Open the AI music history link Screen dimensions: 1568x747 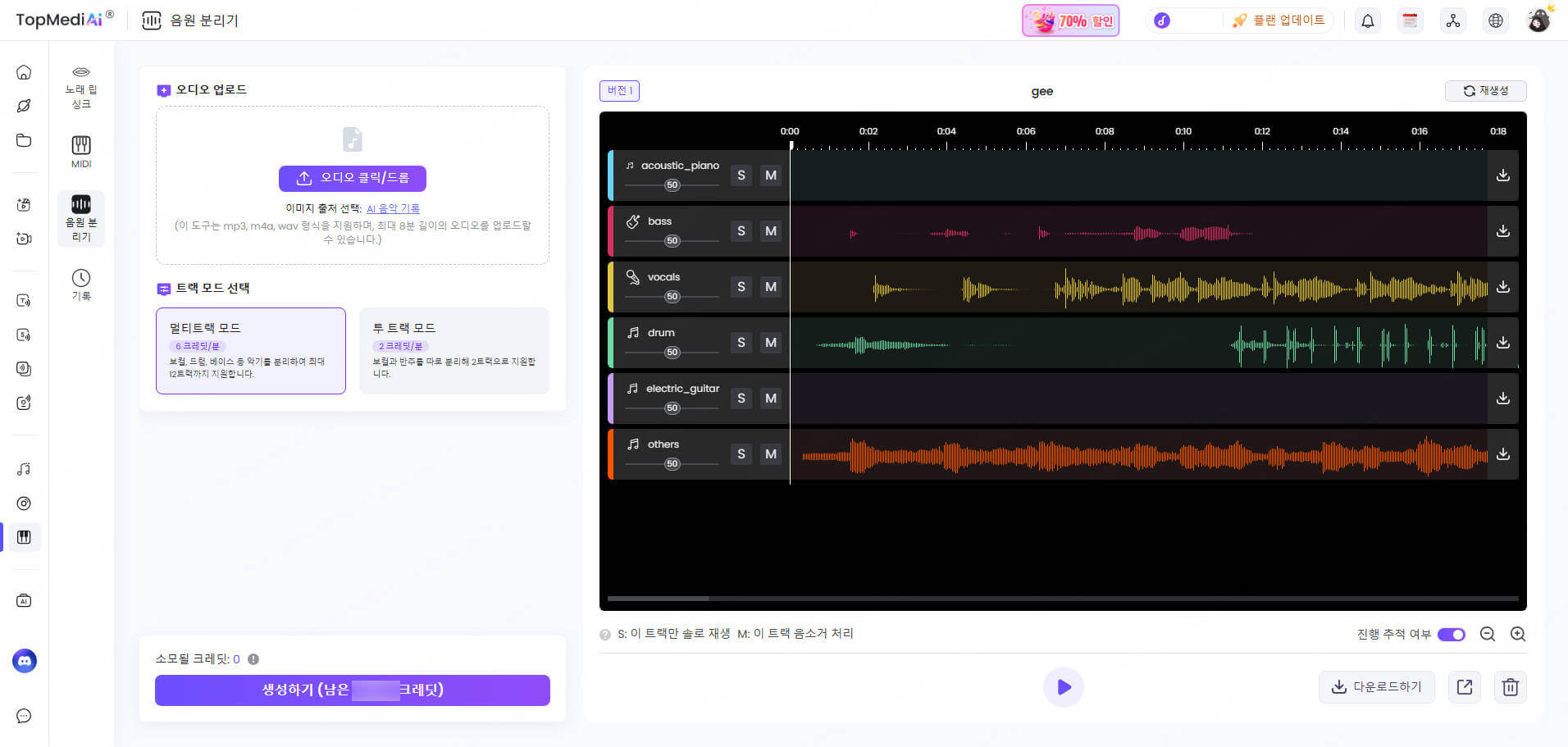pos(393,209)
